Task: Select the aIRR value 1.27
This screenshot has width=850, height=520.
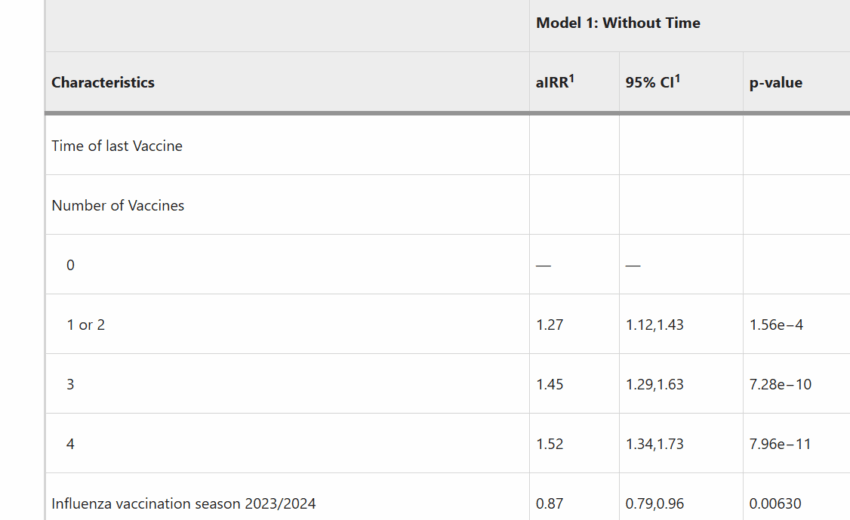Action: (550, 325)
